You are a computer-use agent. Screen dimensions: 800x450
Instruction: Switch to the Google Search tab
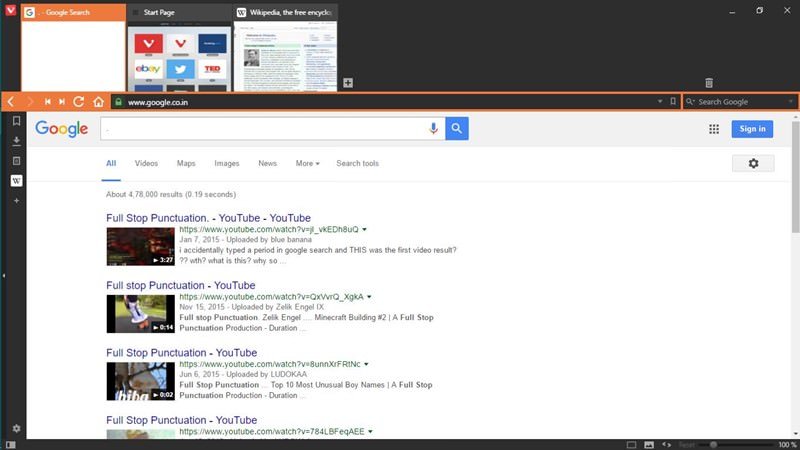click(73, 12)
